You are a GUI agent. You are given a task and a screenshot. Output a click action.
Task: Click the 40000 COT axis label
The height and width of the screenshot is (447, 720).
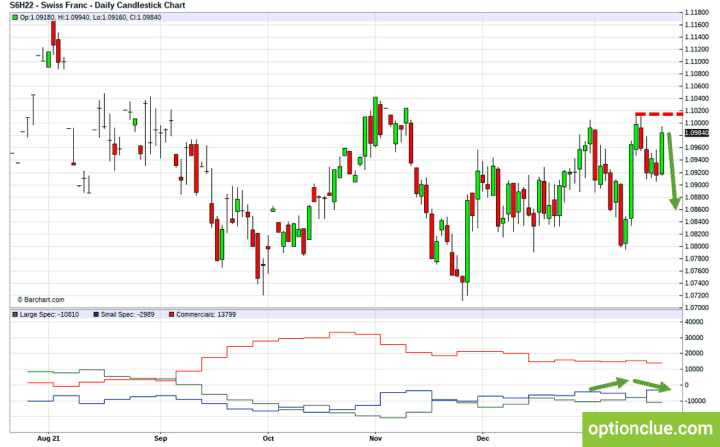(x=693, y=322)
